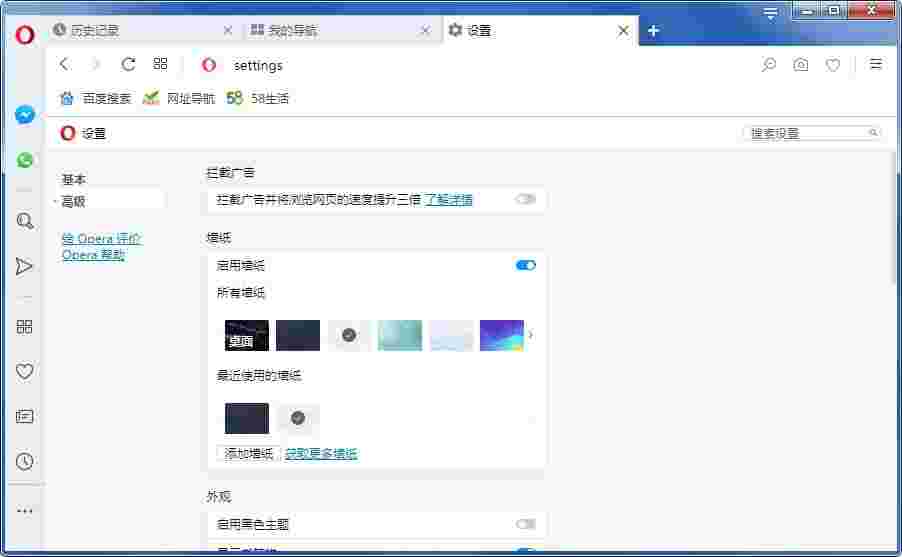Take a snapshot with the camera icon
Image resolution: width=902 pixels, height=557 pixels.
pos(801,64)
